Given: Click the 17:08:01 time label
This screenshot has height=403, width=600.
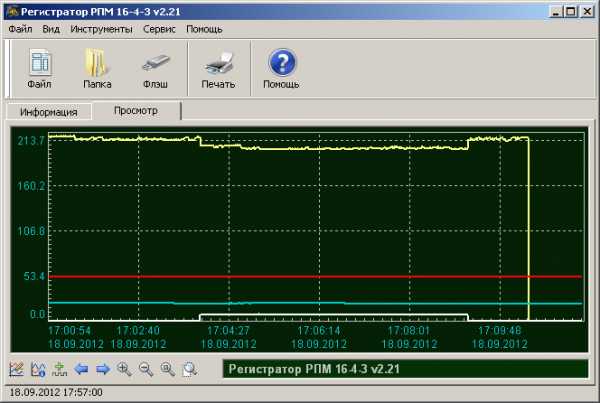Looking at the screenshot, I should point(409,330).
